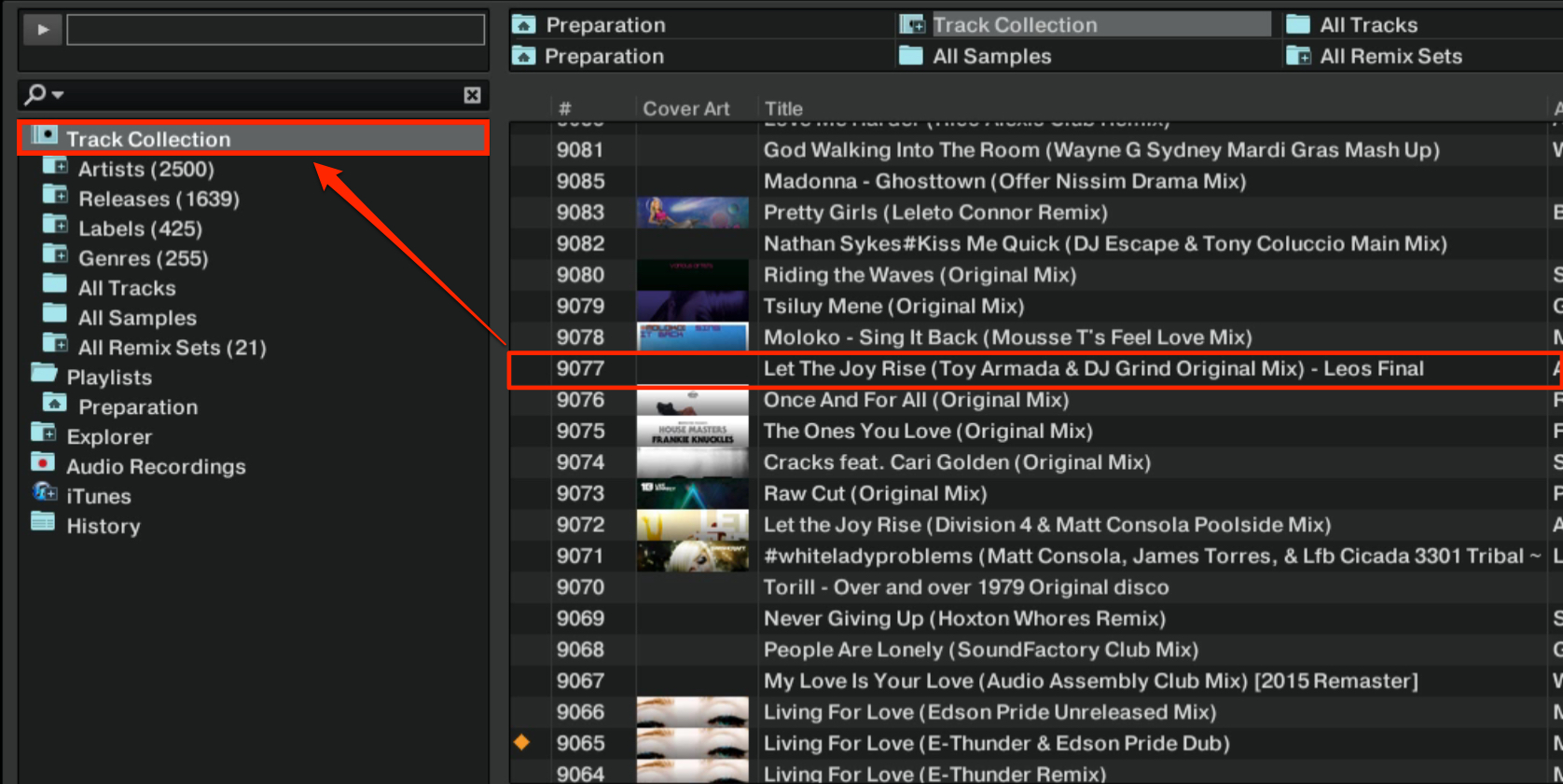Click cover art of Once And For All

click(692, 400)
